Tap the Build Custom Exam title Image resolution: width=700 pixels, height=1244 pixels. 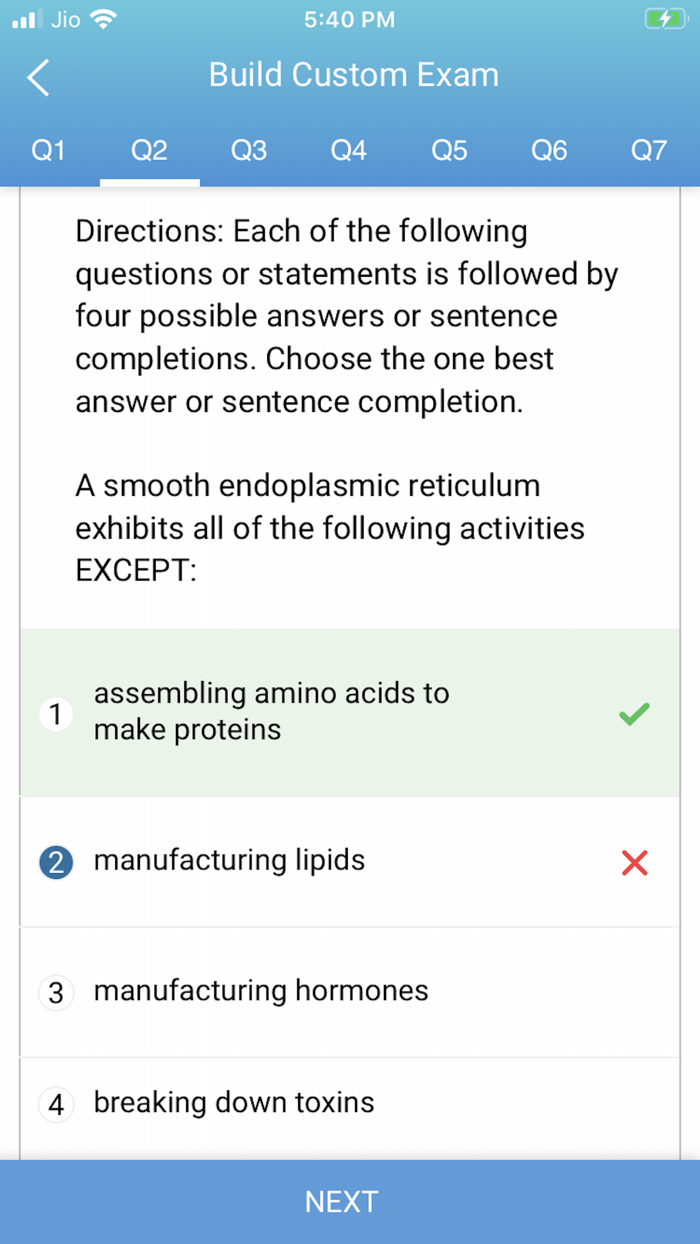pos(353,74)
